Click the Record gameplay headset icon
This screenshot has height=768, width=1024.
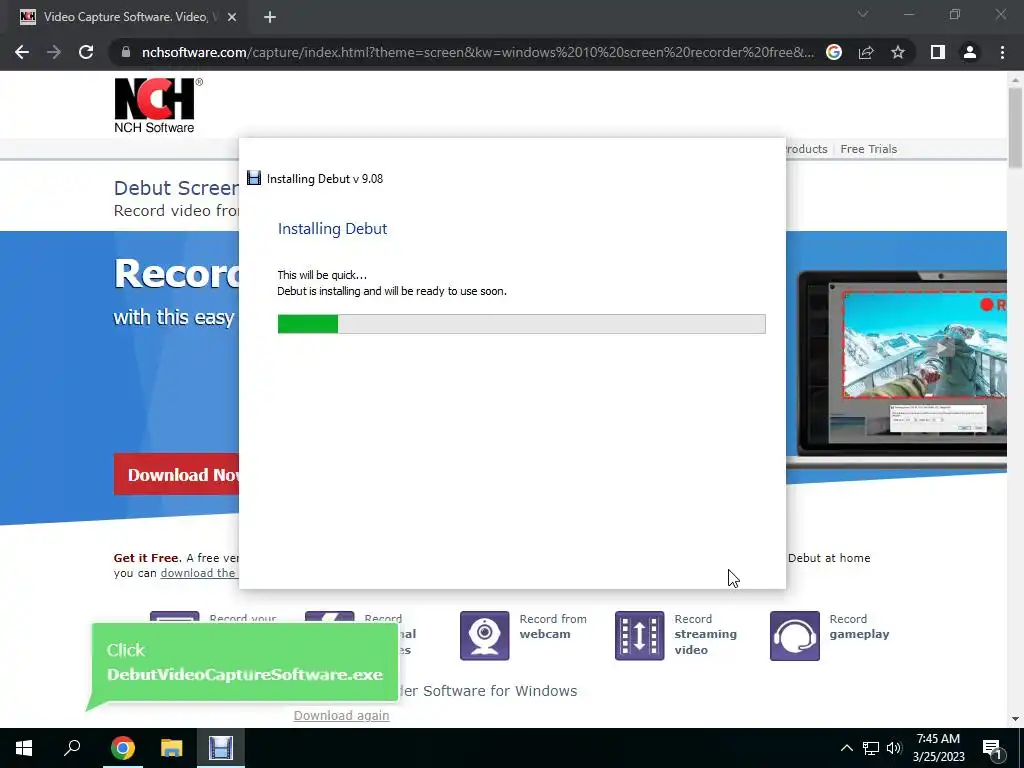point(795,635)
